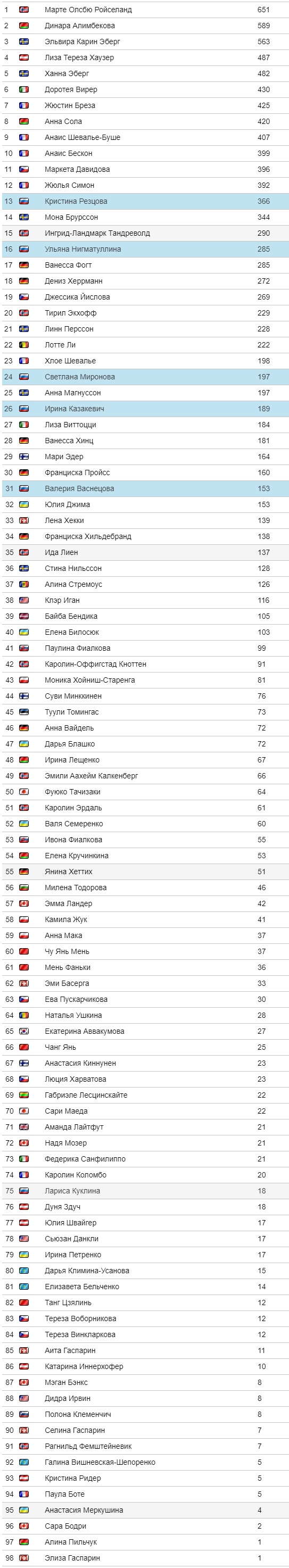Select highlighted row Ульяна Нигматуллина
Screen dimensions: 289x1568
tap(145, 249)
